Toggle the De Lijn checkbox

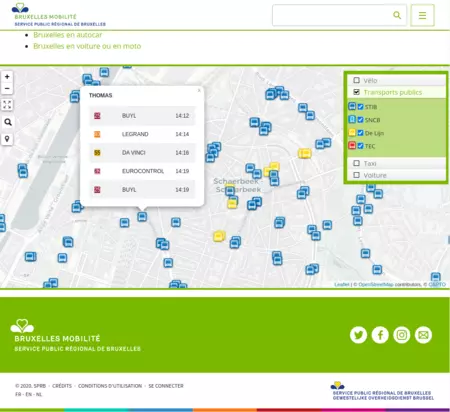[360, 133]
